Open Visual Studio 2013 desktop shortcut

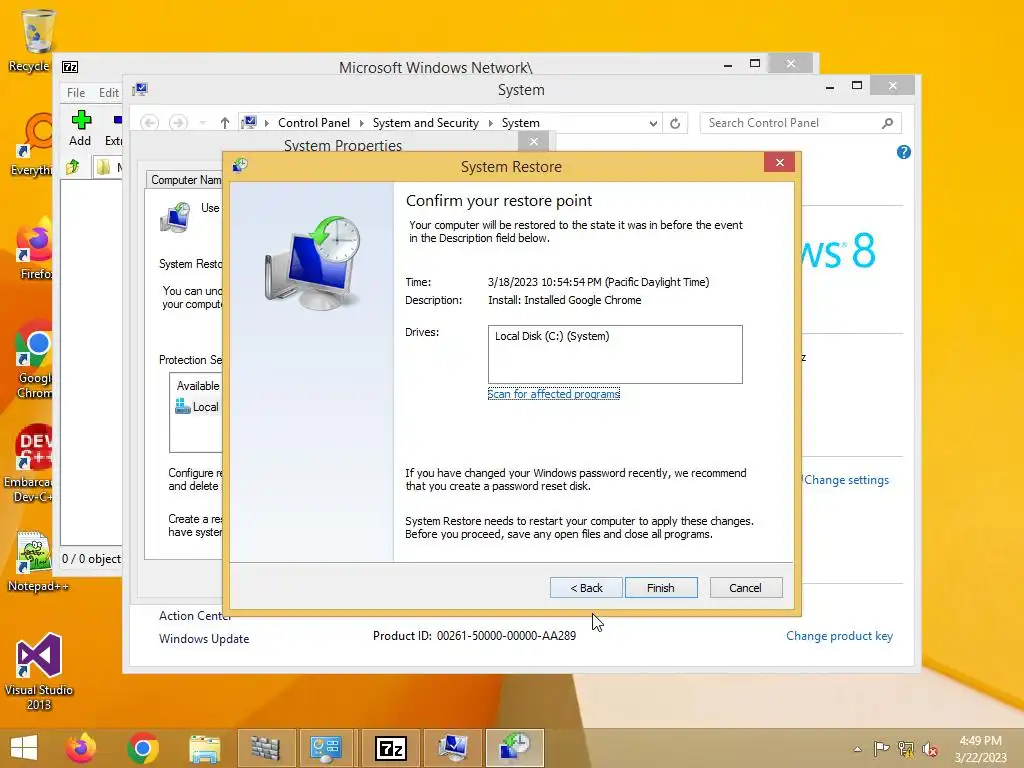tap(39, 671)
